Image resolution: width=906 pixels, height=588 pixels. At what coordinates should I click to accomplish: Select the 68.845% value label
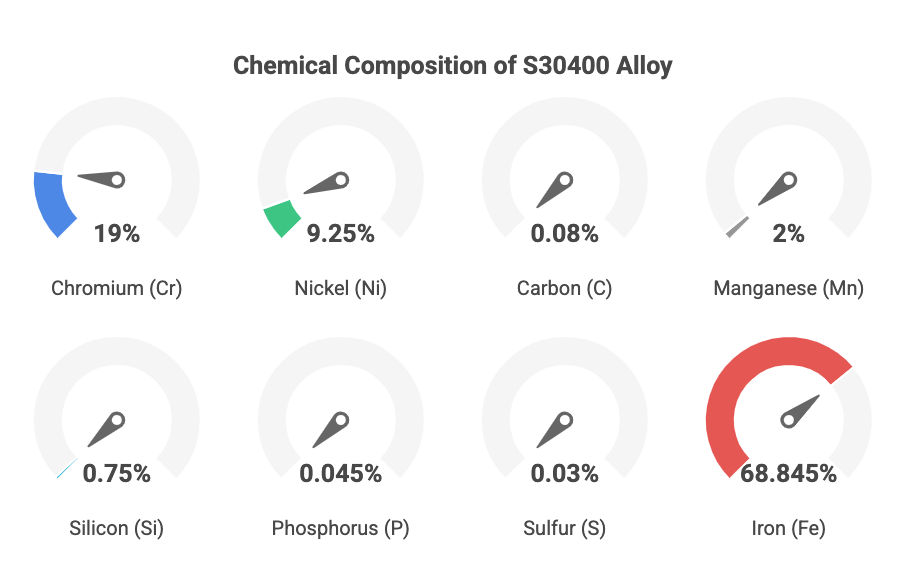pos(788,474)
